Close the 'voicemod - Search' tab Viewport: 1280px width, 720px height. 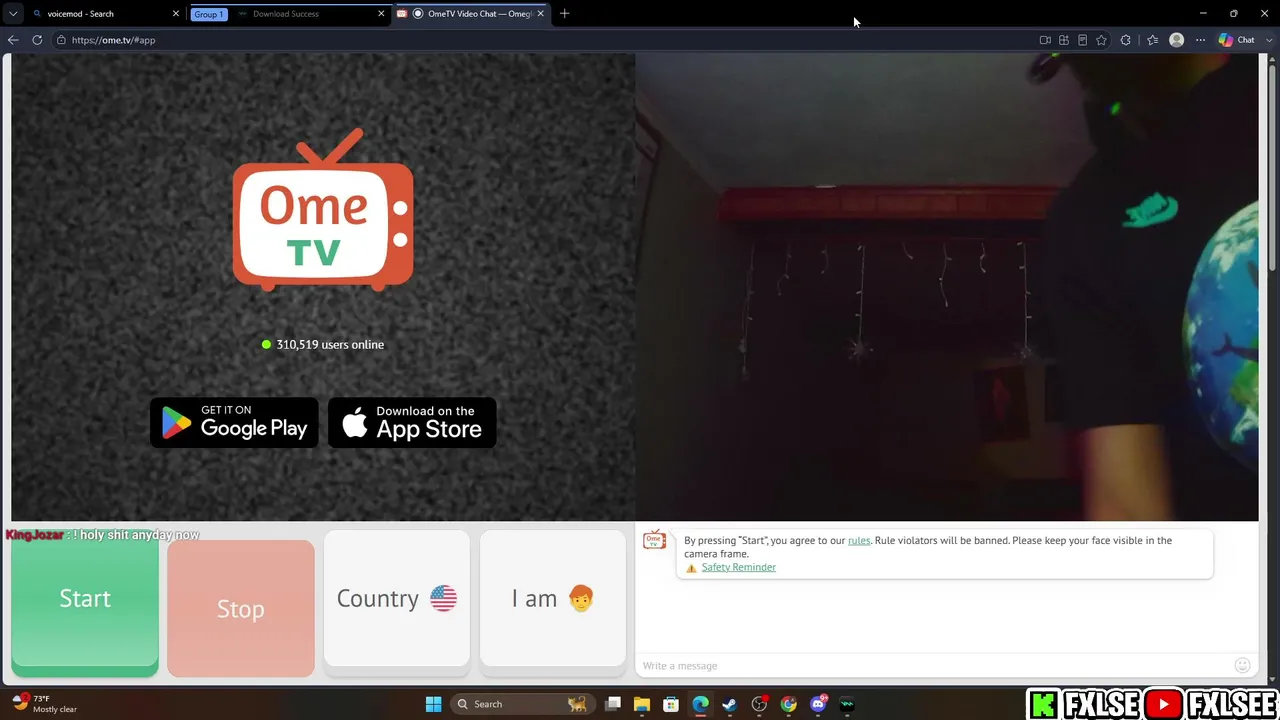point(176,14)
